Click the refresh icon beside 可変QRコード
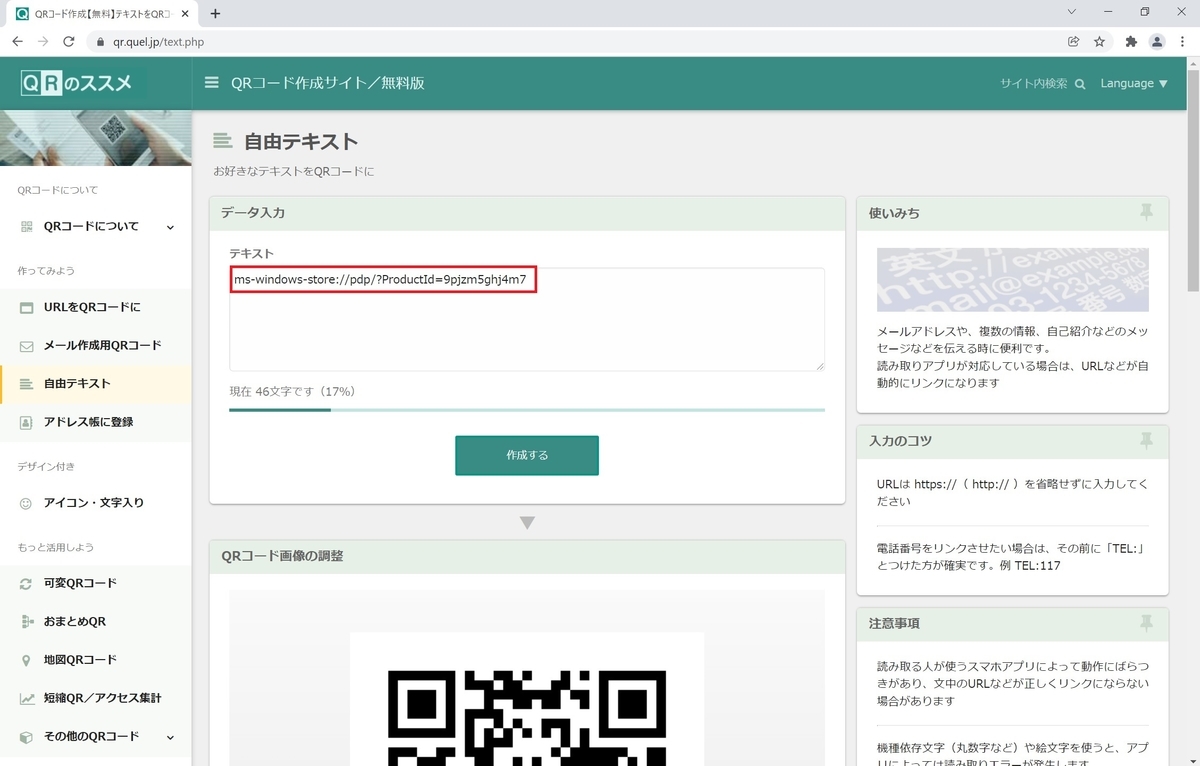This screenshot has width=1200, height=766. coord(27,584)
